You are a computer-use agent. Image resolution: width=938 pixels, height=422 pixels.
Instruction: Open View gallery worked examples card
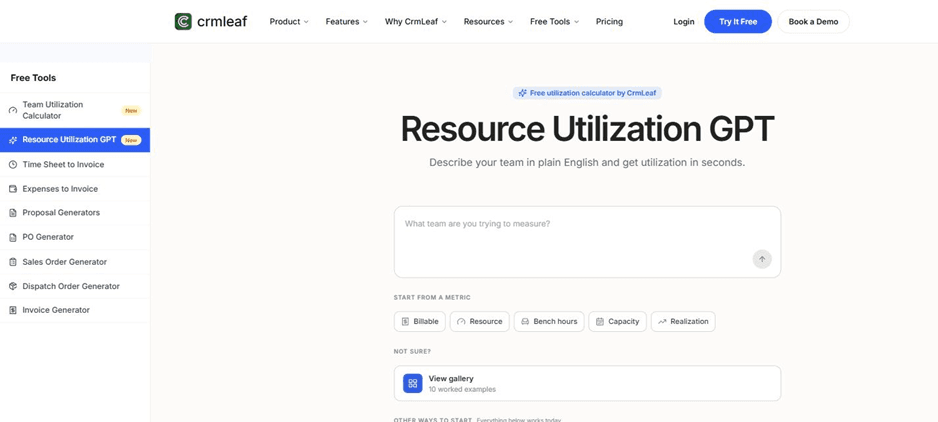(x=587, y=383)
